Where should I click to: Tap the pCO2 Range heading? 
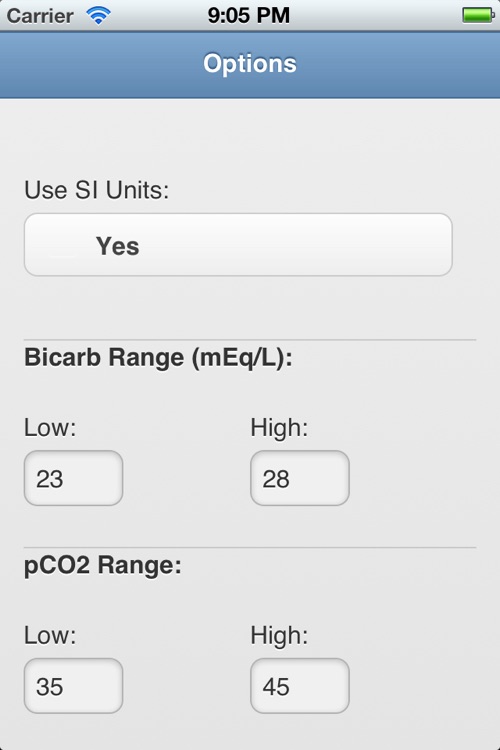(x=103, y=565)
